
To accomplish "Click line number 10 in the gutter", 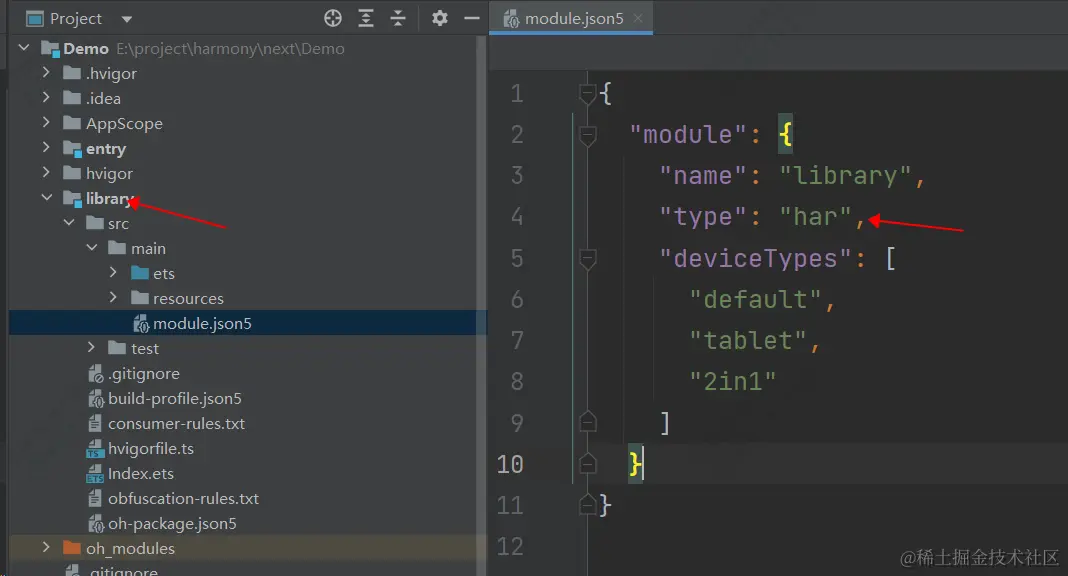I will (x=510, y=464).
